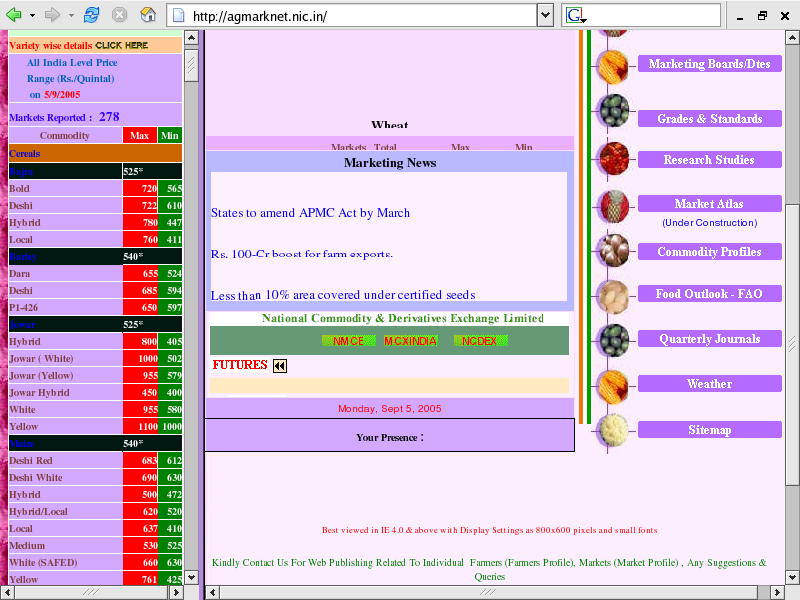Screen dimensions: 800x600
Task: Click the Forward navigation arrow
Action: (53, 15)
